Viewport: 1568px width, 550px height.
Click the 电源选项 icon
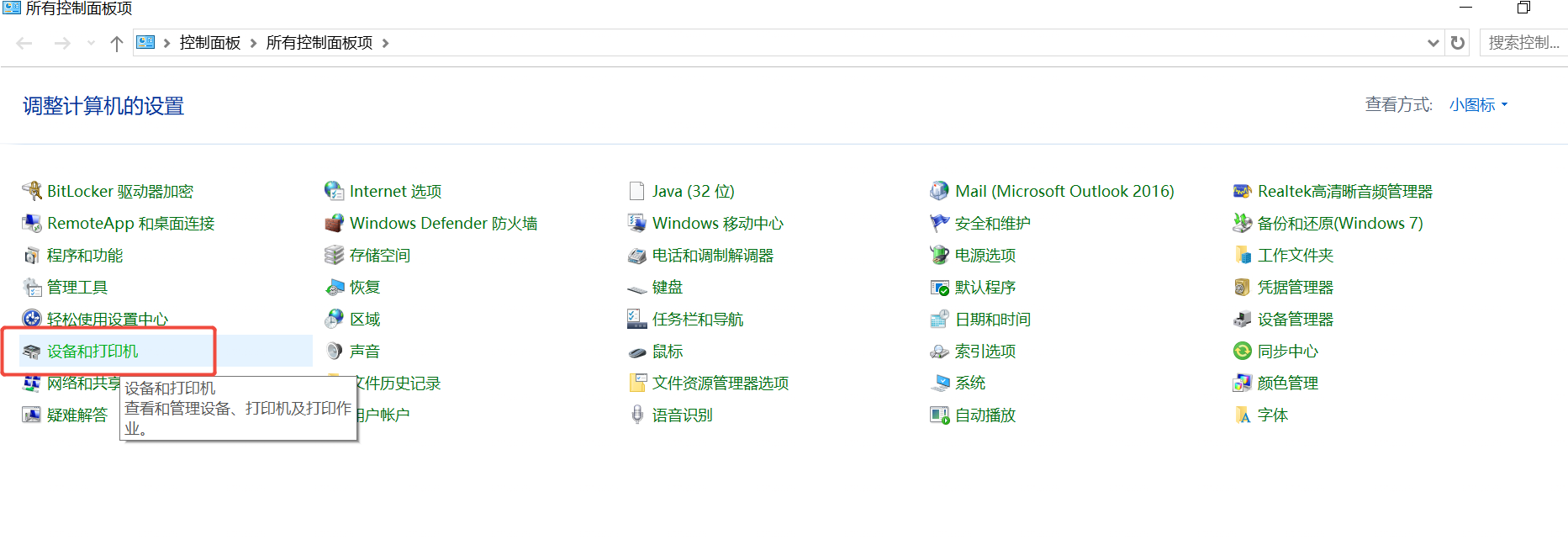point(940,255)
